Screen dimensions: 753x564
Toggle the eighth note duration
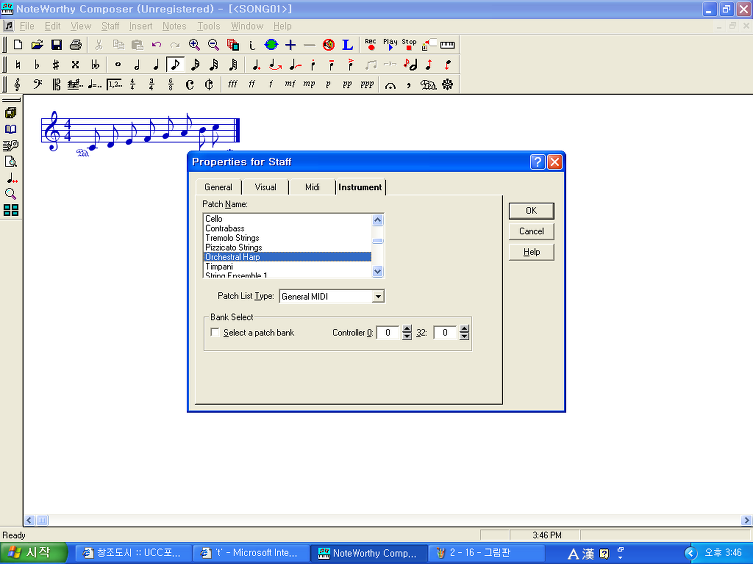[175, 64]
